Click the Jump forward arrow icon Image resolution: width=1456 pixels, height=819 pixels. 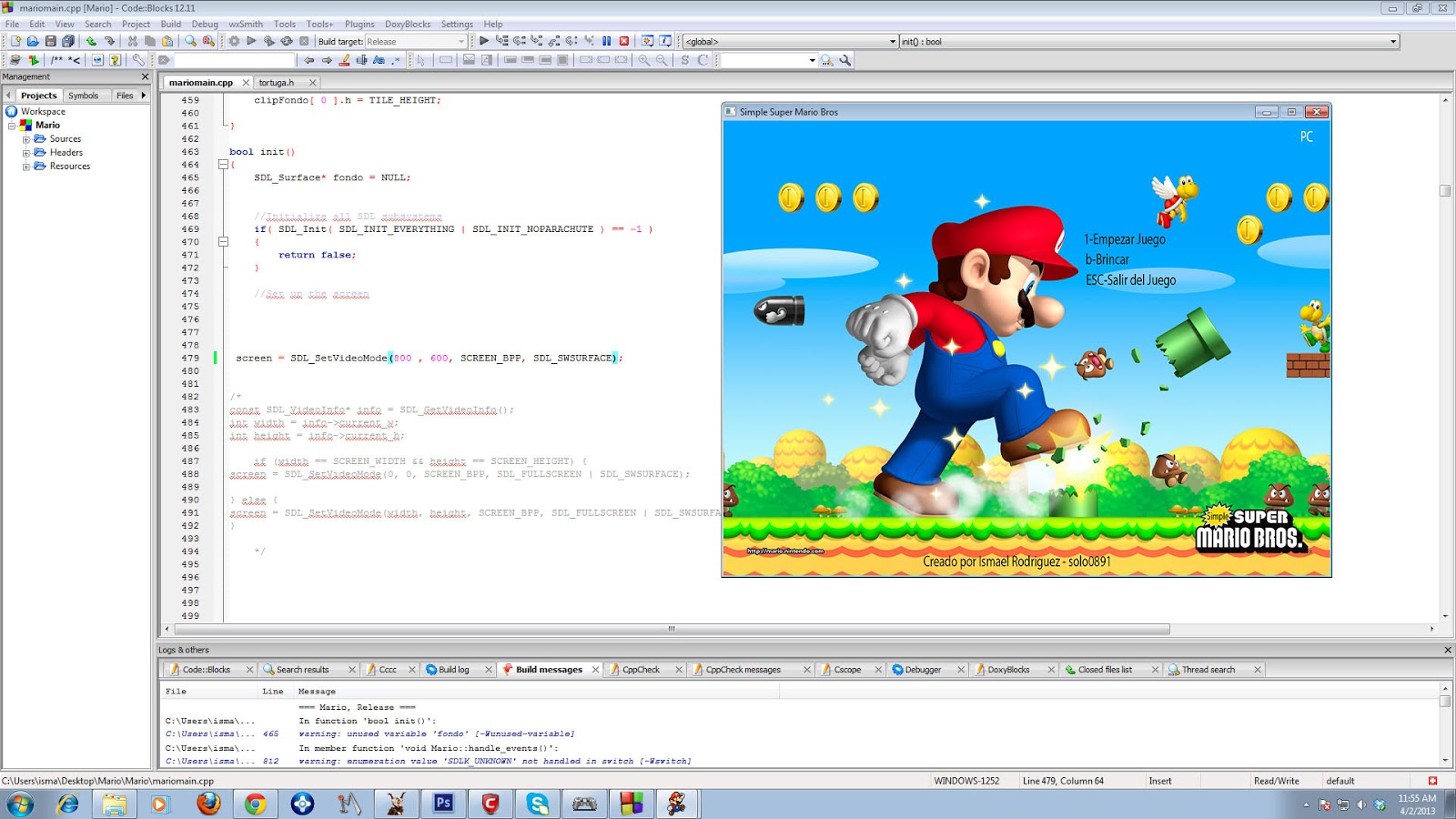[x=327, y=60]
